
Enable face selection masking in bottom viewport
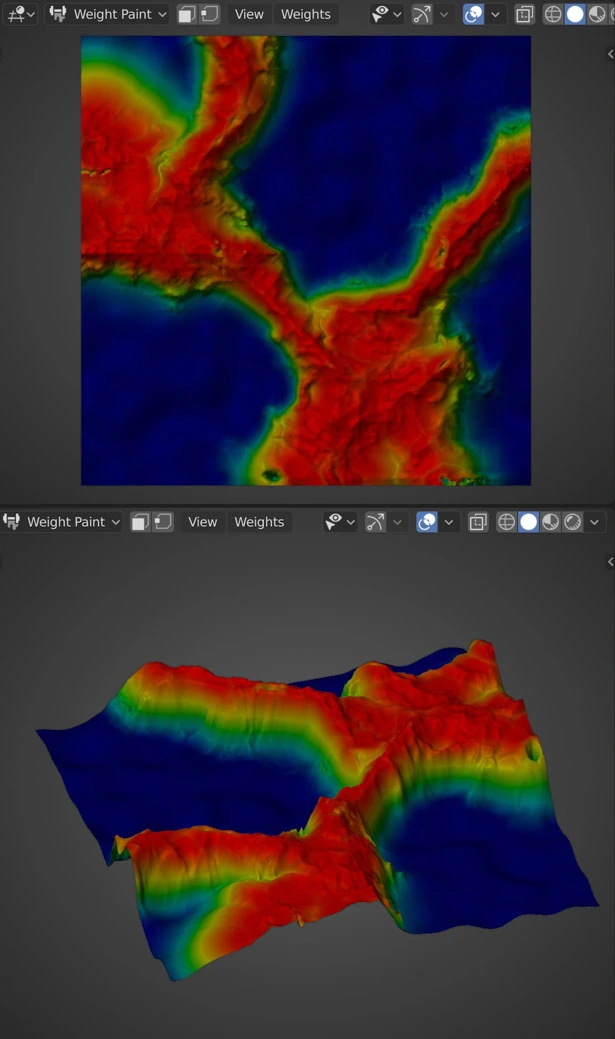click(141, 522)
